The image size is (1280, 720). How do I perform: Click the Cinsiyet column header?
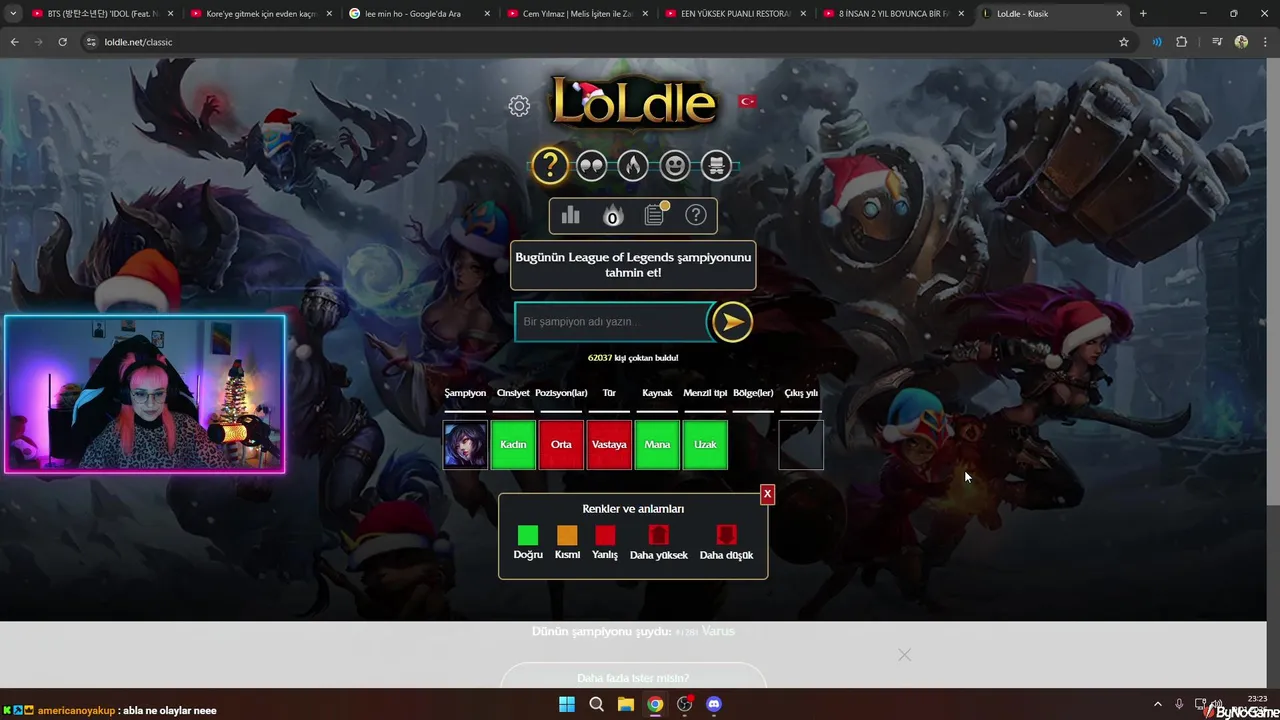click(x=513, y=393)
